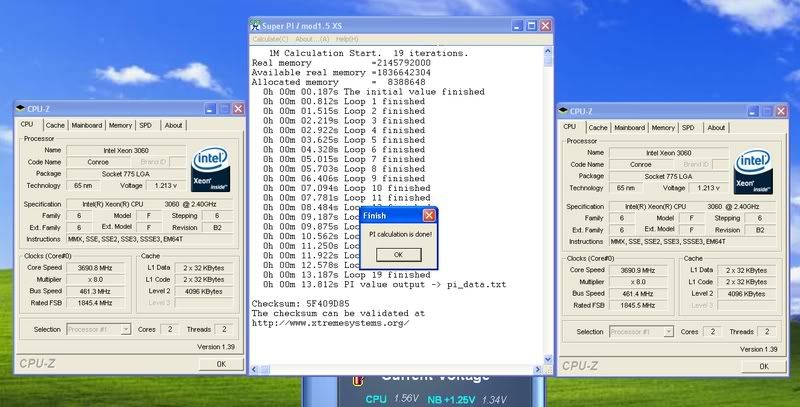The height and width of the screenshot is (407, 800).
Task: Click Level 2 4096 KBytes in left CPU-Z
Action: pos(204,291)
